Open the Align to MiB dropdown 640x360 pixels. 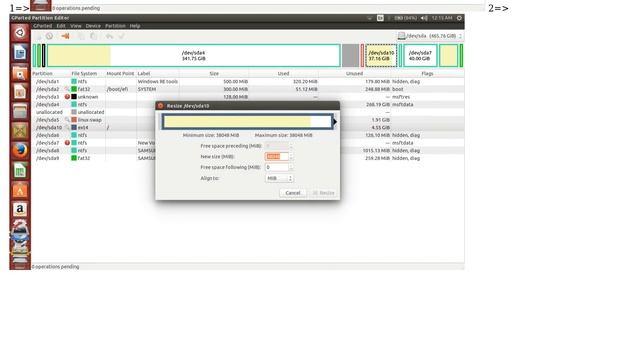(x=279, y=178)
